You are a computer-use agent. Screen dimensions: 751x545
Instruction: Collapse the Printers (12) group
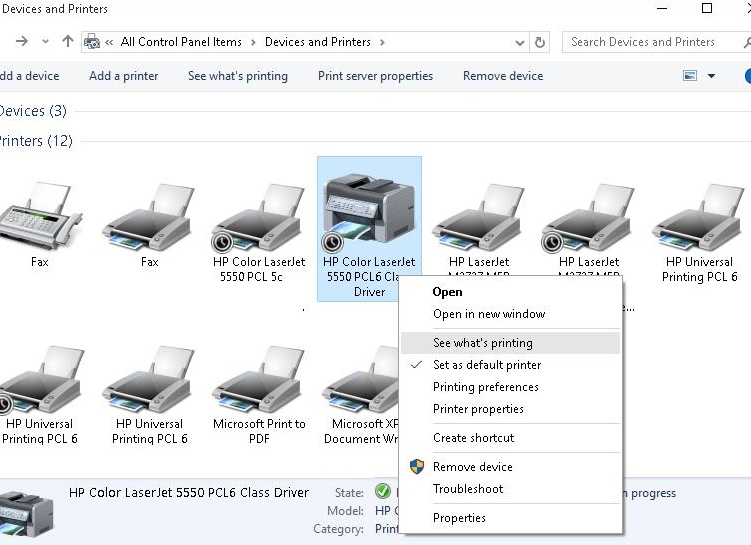[35, 141]
